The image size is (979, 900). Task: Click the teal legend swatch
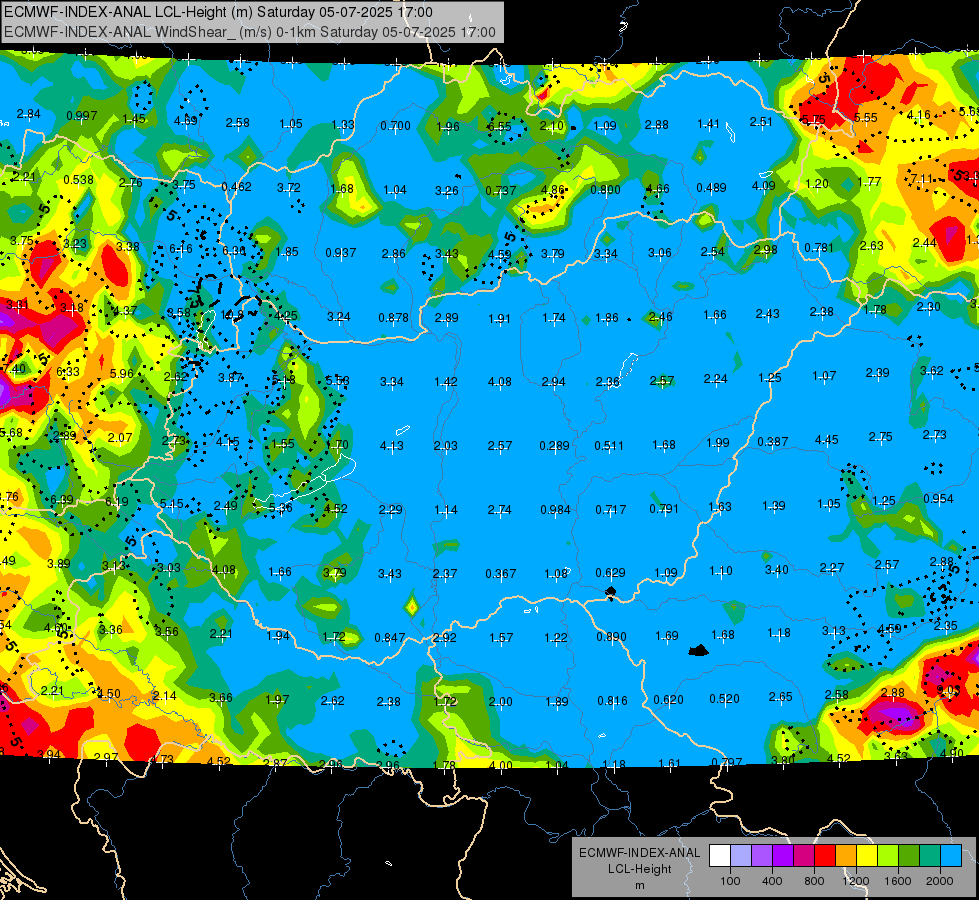(x=930, y=856)
